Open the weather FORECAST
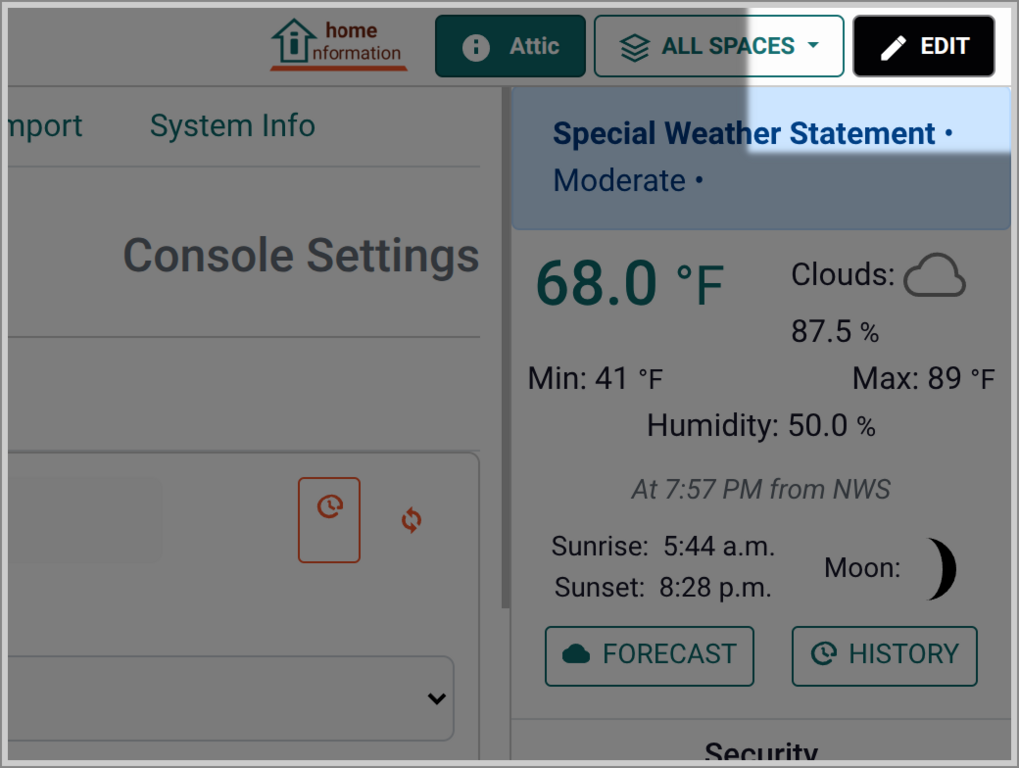The height and width of the screenshot is (768, 1019). pos(649,656)
